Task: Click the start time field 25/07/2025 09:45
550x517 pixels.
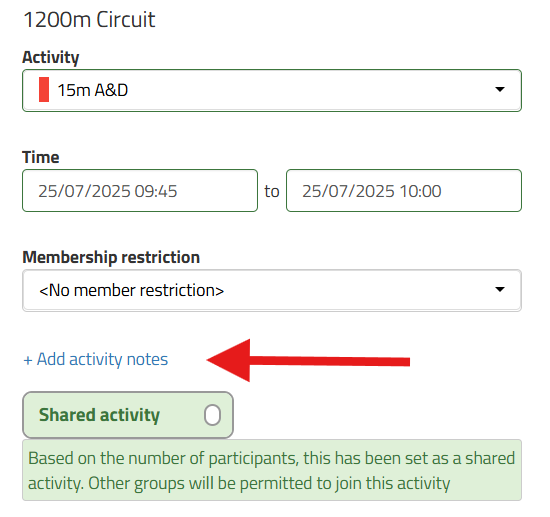Action: pos(140,190)
